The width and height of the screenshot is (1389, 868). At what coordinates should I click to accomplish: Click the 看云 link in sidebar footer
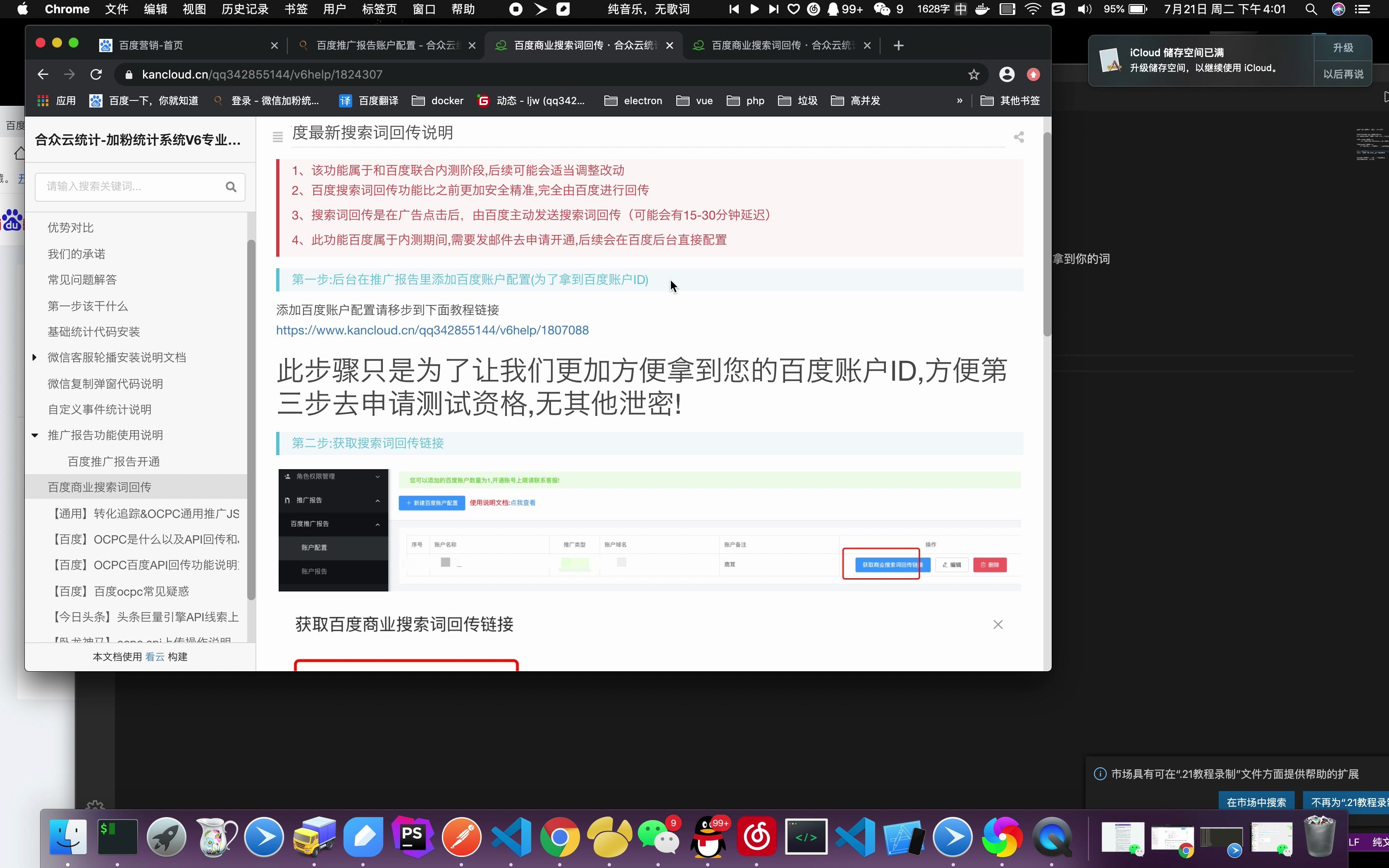154,657
